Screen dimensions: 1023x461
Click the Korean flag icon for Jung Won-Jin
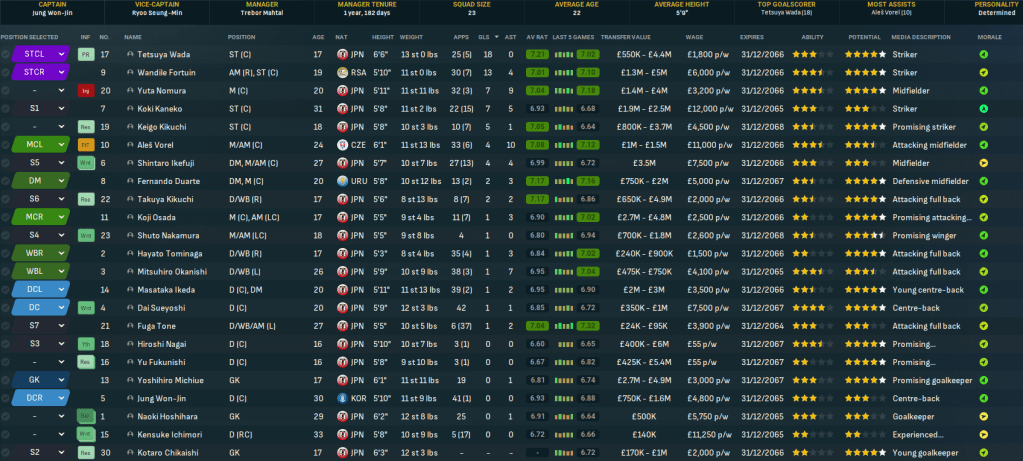344,398
